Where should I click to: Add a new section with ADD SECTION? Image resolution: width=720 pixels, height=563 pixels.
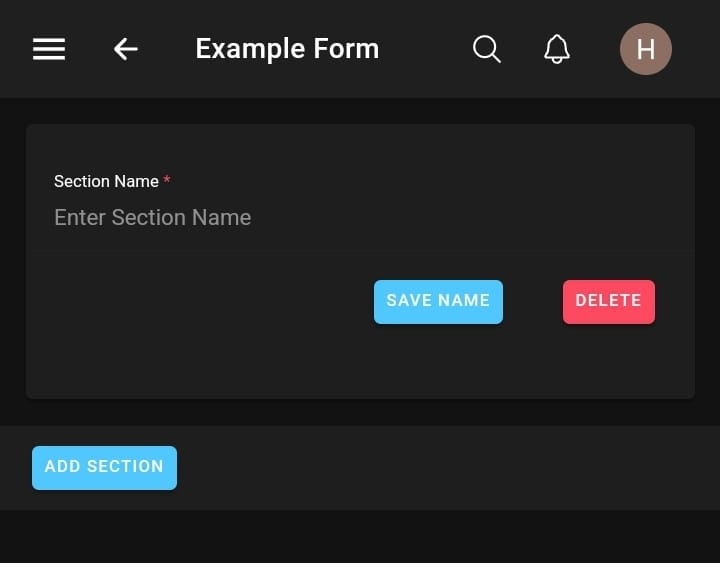104,467
